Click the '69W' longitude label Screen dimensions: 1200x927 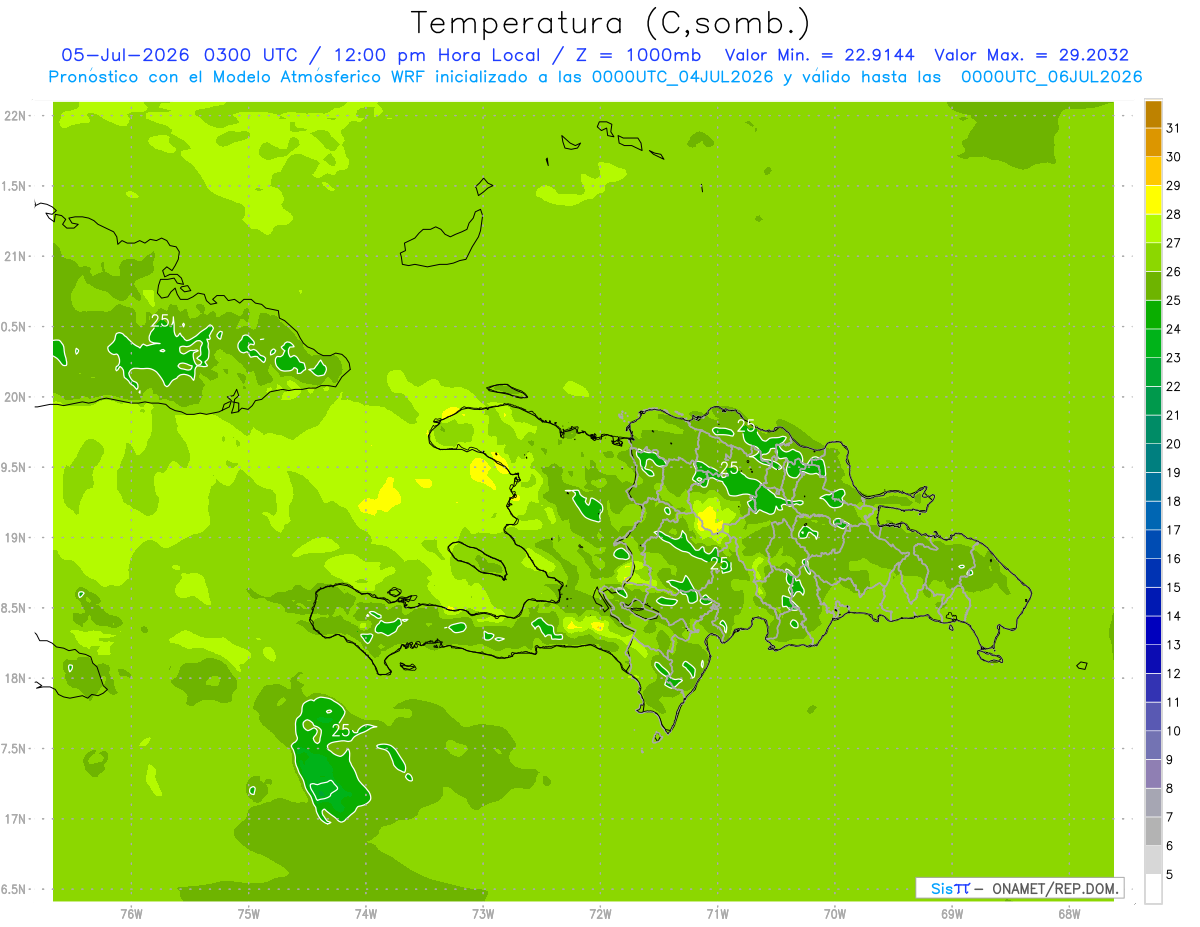click(x=952, y=914)
